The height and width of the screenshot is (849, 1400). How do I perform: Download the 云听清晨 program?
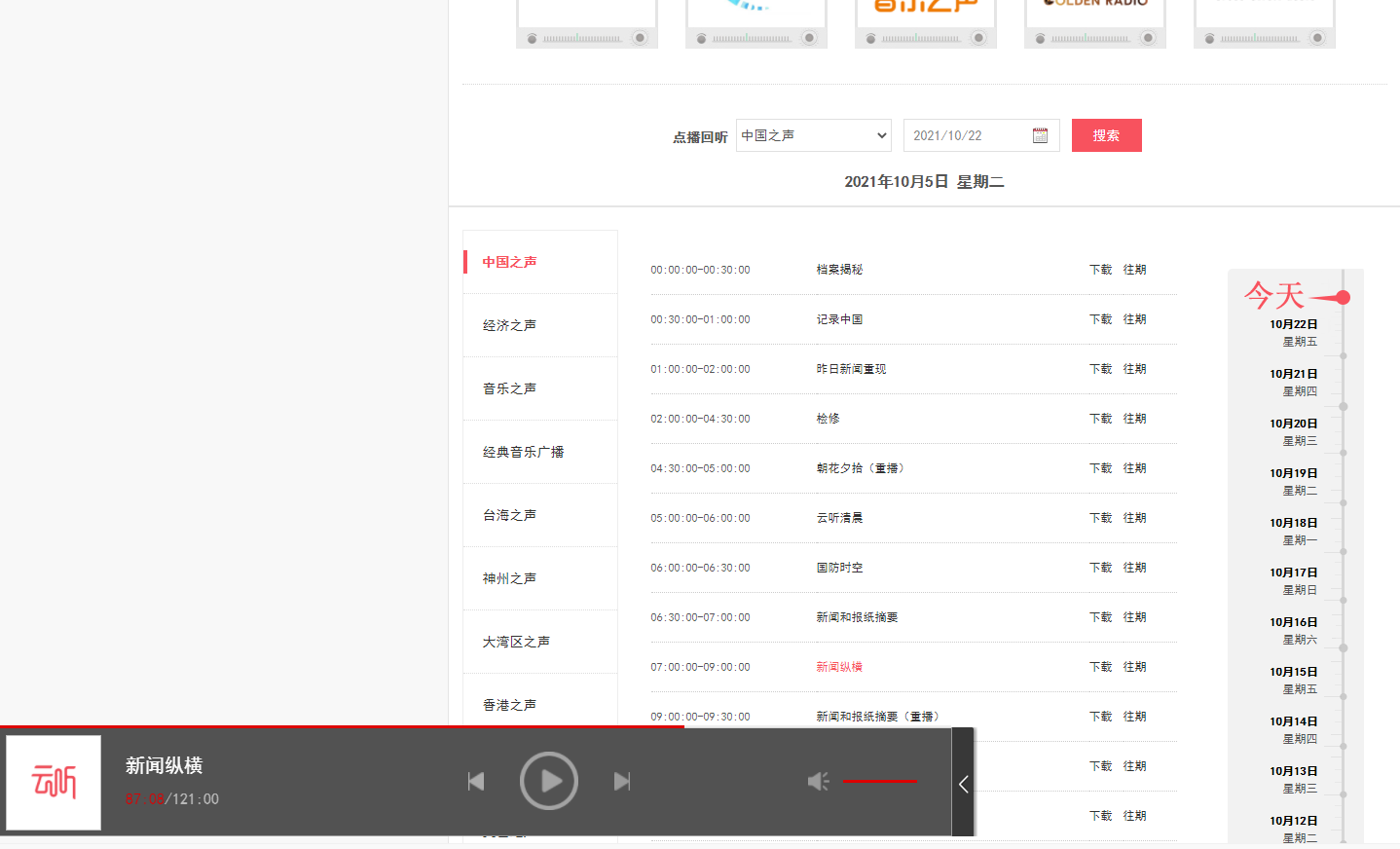pos(1101,518)
